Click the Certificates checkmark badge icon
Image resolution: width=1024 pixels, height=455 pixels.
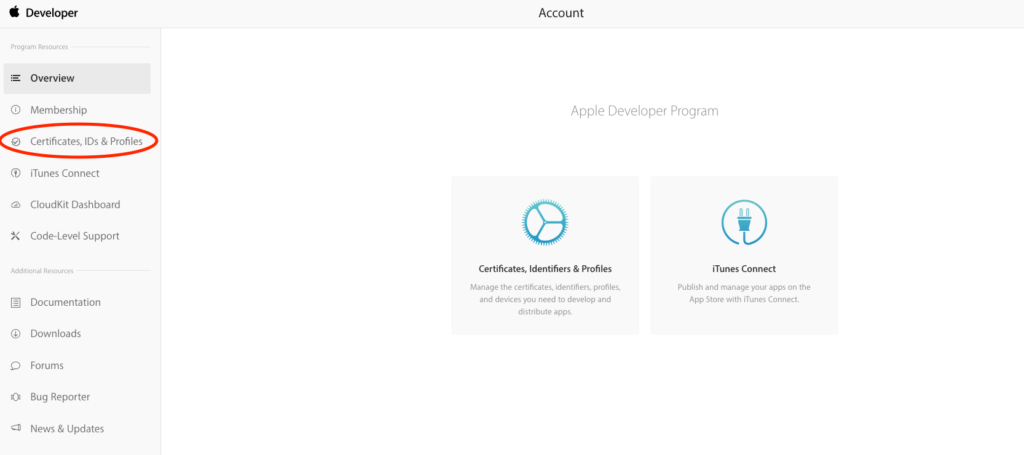pos(16,142)
